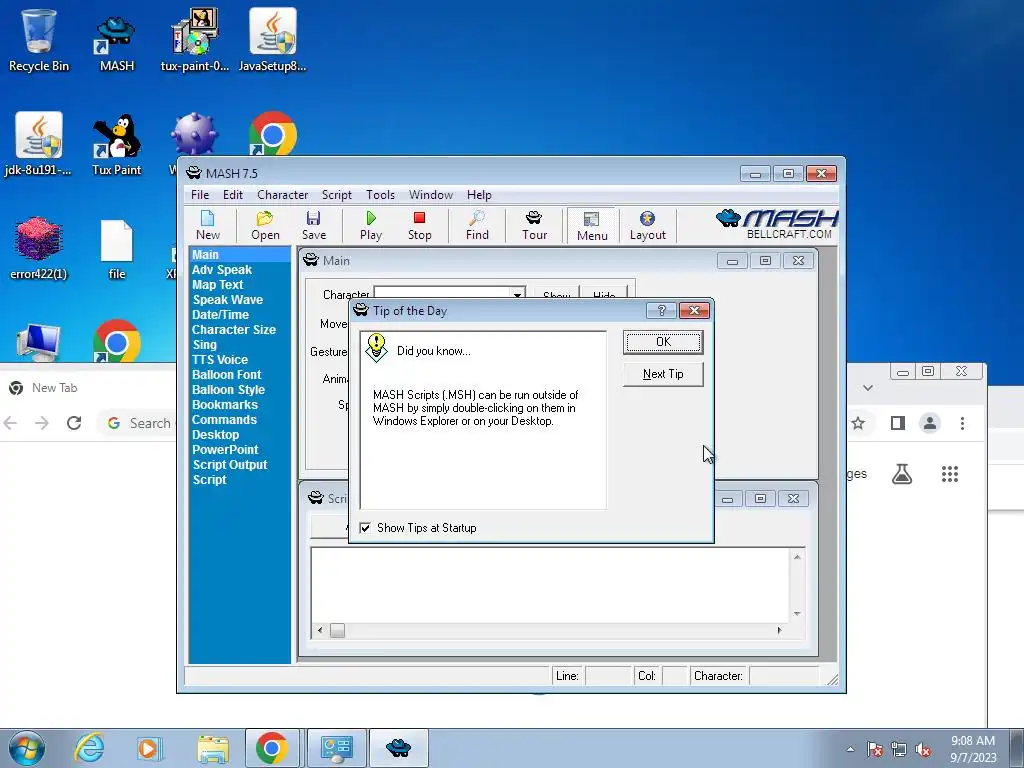This screenshot has height=768, width=1024.
Task: Open the Character dropdown in Main panel
Action: pos(517,295)
